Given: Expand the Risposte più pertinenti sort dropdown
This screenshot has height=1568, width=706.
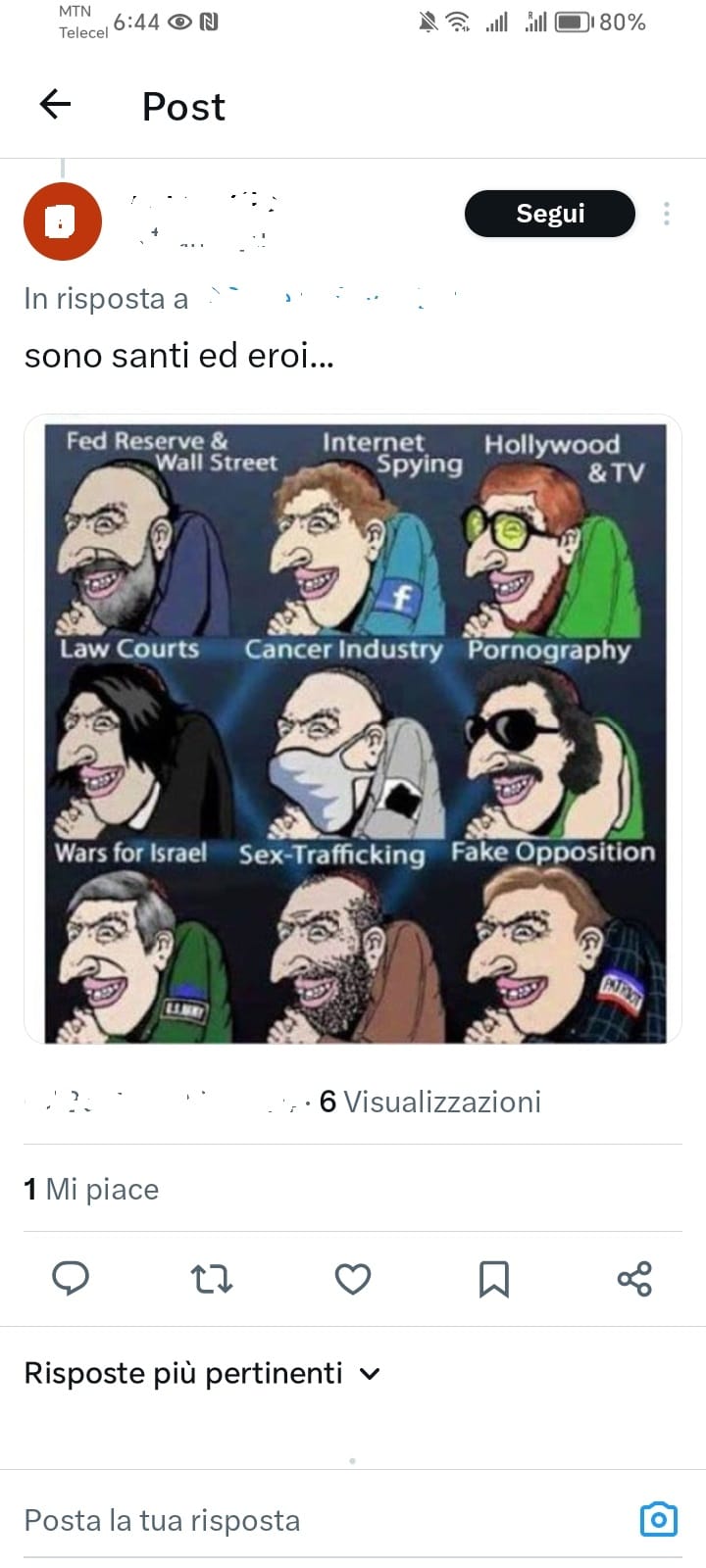Looking at the screenshot, I should click(x=202, y=1373).
